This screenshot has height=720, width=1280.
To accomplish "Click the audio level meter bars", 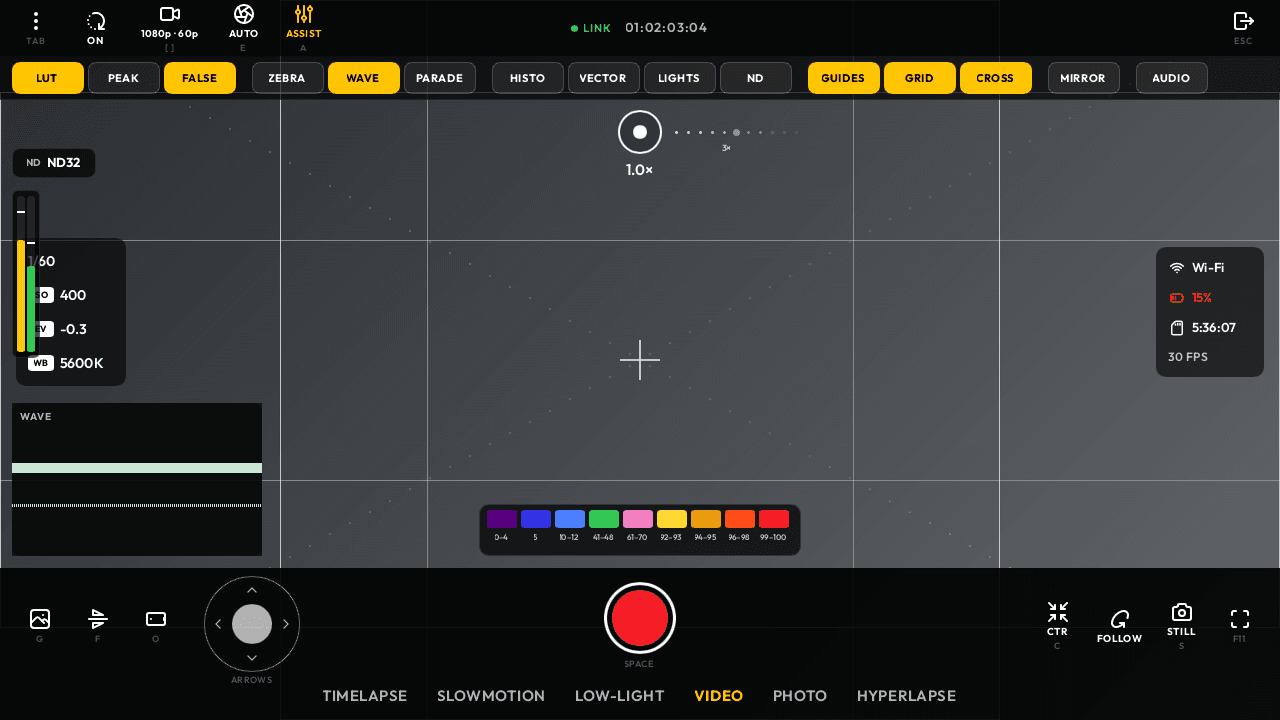I will point(26,274).
